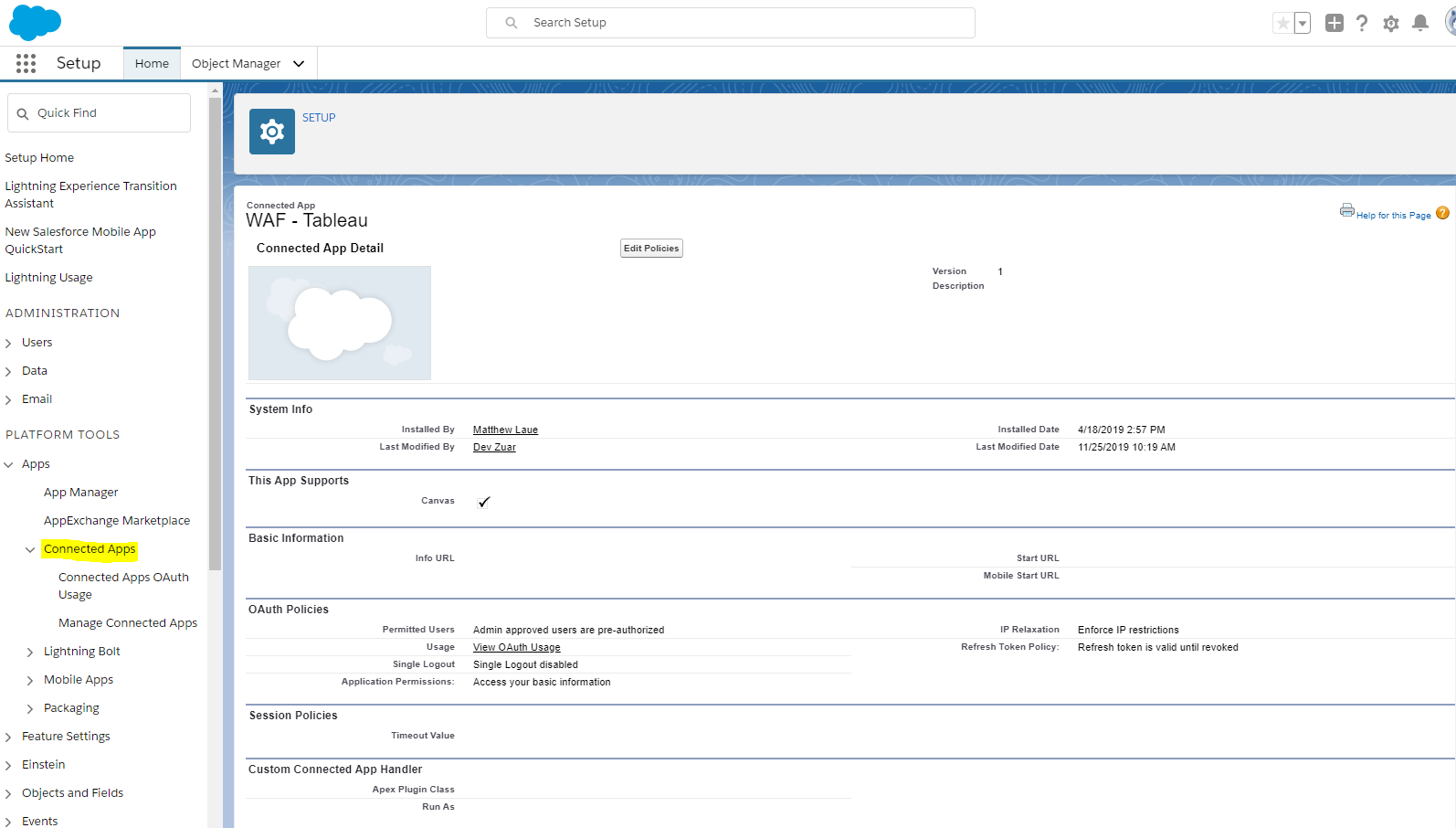This screenshot has height=828, width=1456.
Task: Open the Object Manager tab
Action: pos(236,63)
